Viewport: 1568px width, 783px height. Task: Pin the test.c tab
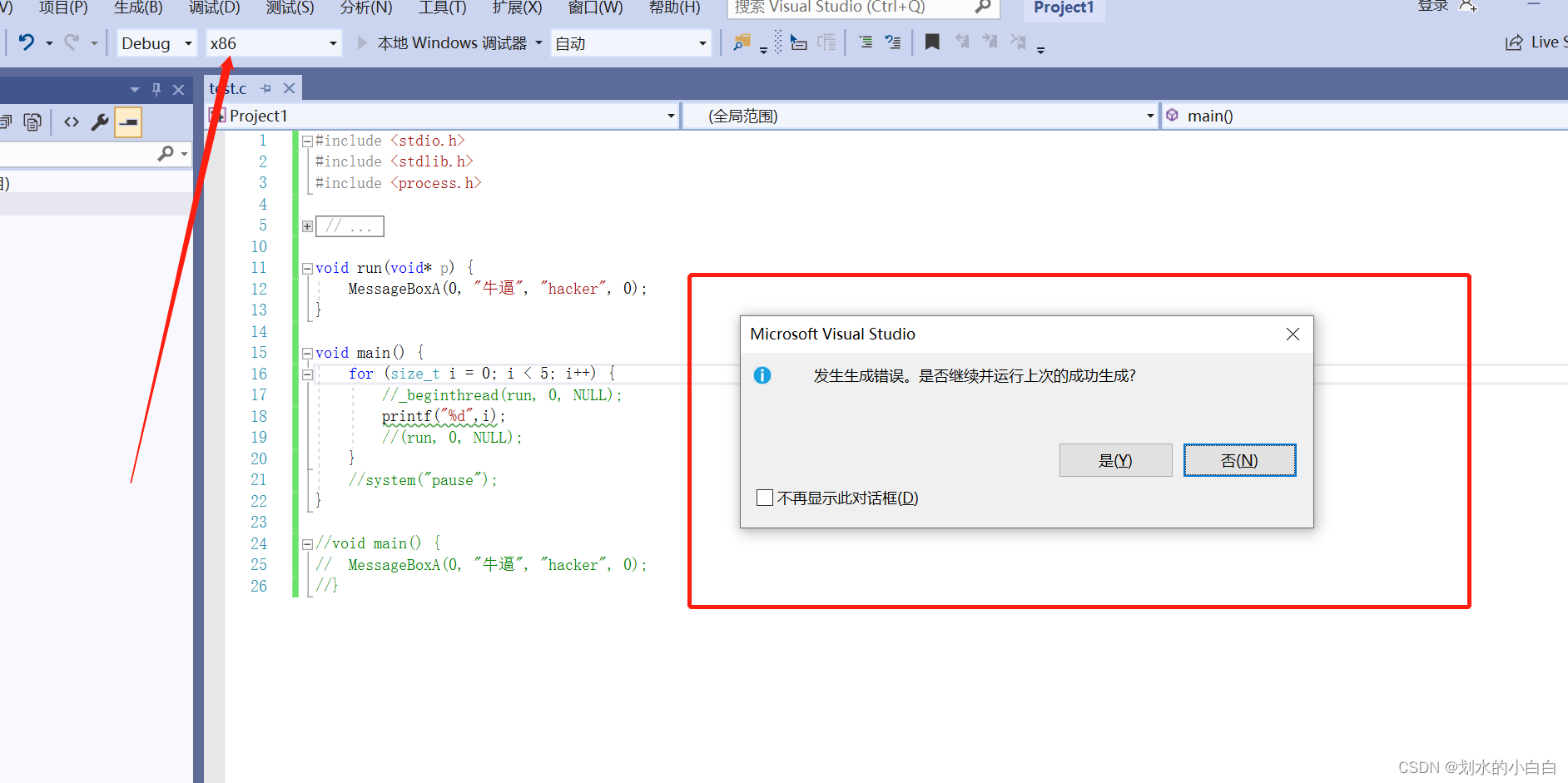266,88
